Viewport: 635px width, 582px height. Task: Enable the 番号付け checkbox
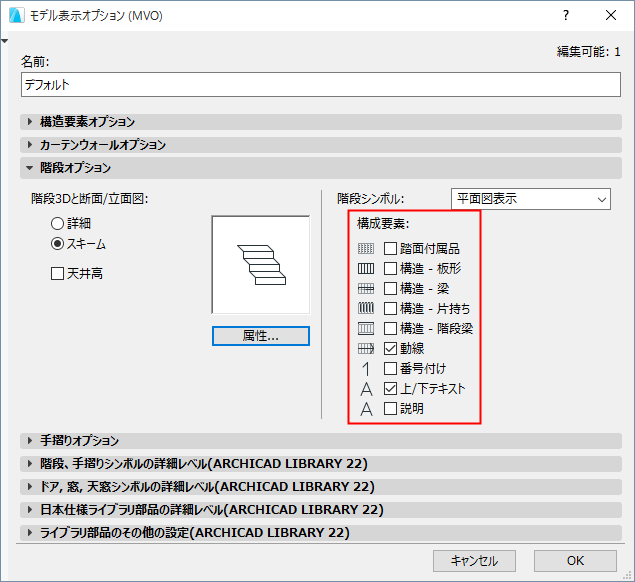[x=390, y=369]
